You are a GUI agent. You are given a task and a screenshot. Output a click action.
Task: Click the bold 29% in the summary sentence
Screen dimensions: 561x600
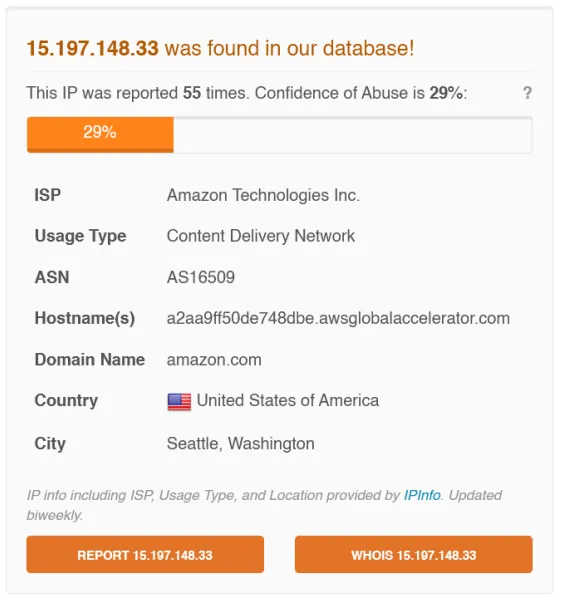coord(446,93)
